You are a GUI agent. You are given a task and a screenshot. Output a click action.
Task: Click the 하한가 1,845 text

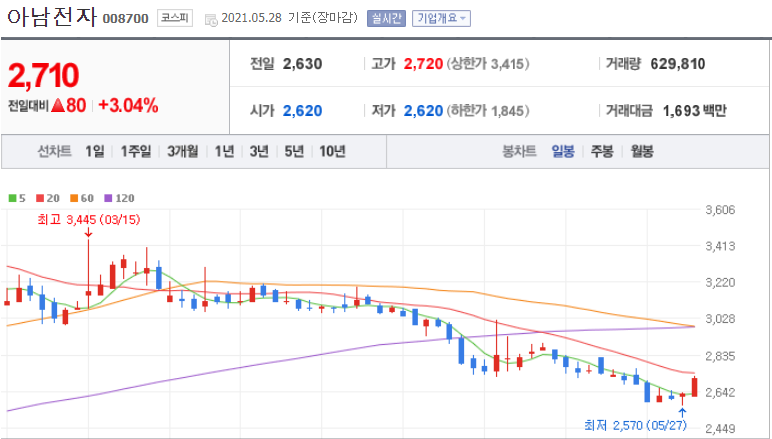[x=488, y=111]
